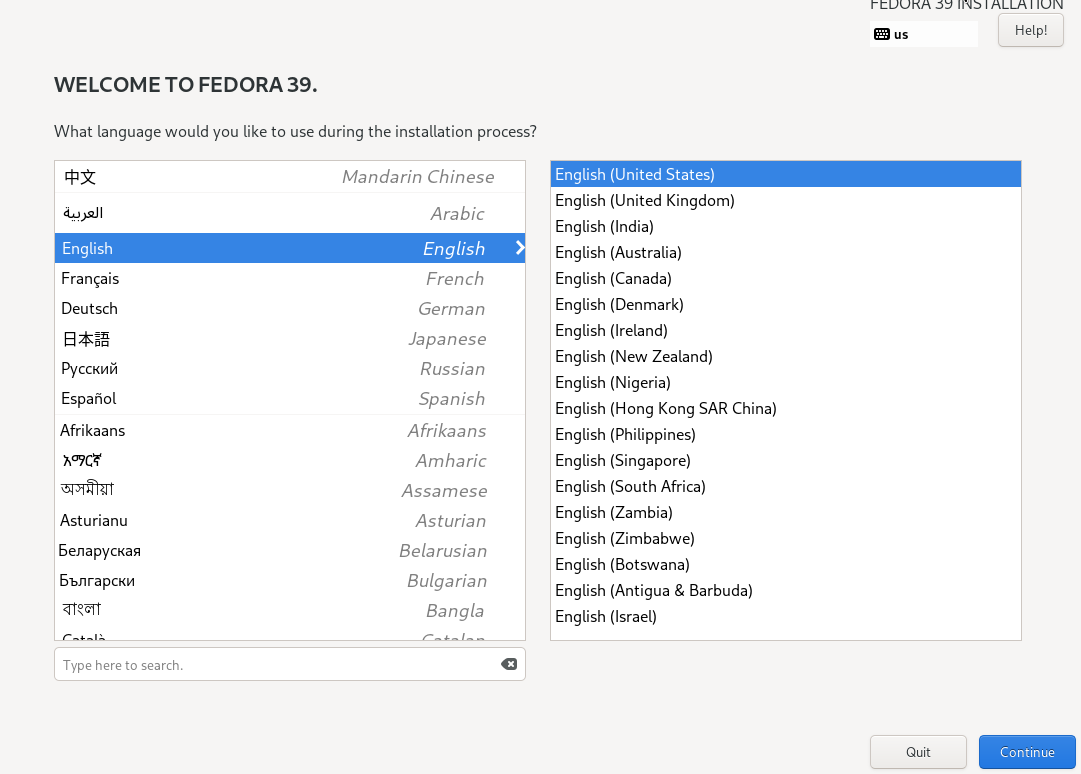Choose Arabic in the language list
This screenshot has width=1081, height=774.
click(290, 213)
